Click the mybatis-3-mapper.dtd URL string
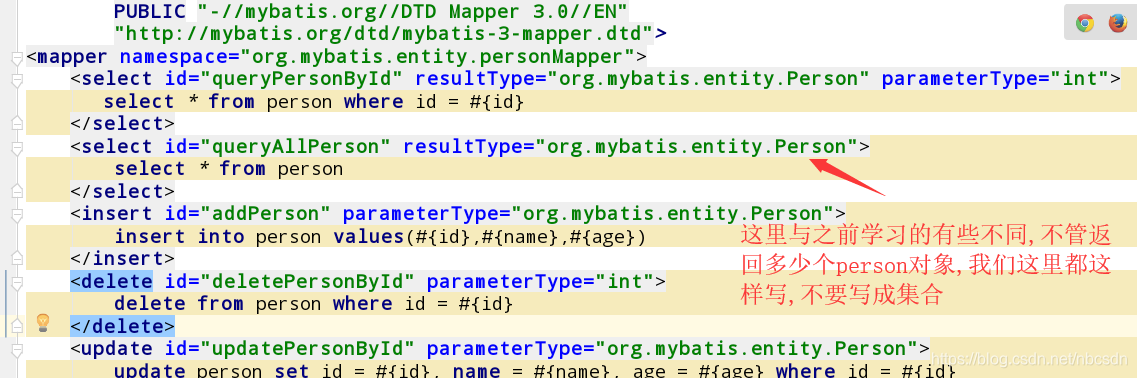 (x=384, y=33)
